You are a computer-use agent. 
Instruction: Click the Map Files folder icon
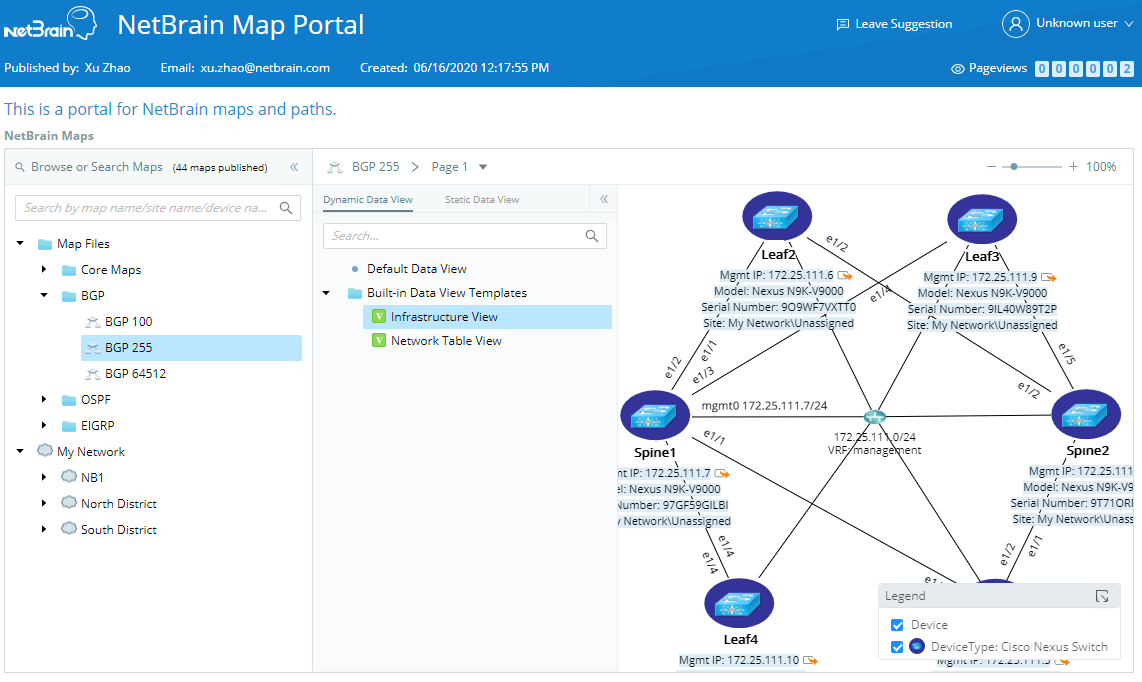[45, 244]
